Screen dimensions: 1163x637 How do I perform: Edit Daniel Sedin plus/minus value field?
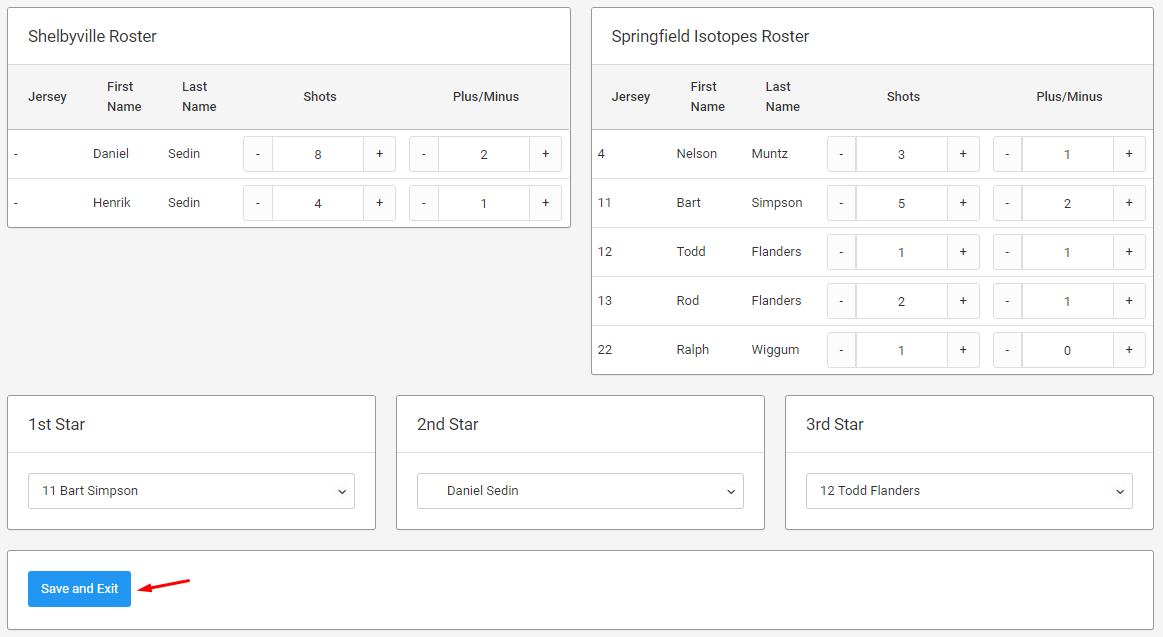[x=484, y=154]
